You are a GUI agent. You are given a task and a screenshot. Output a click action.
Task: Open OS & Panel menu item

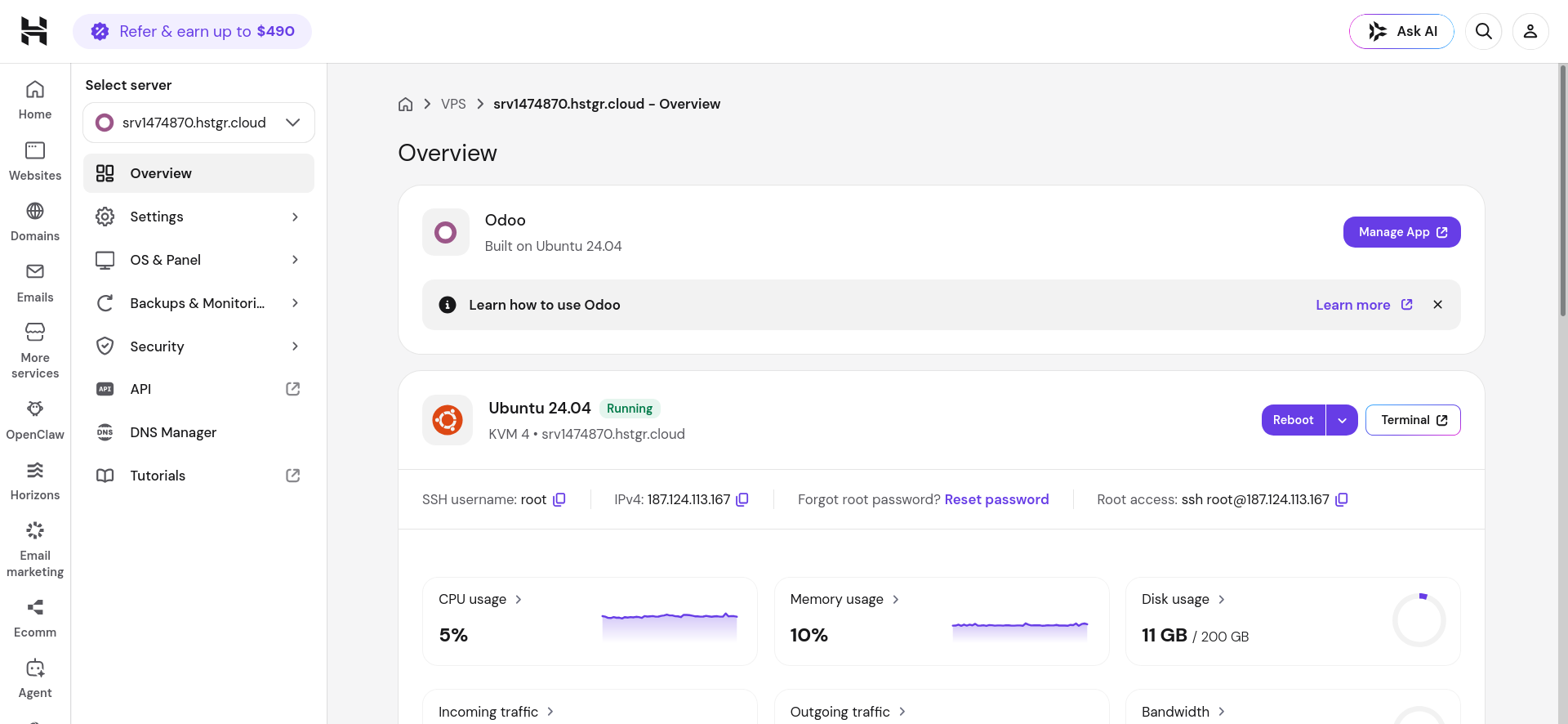[198, 260]
